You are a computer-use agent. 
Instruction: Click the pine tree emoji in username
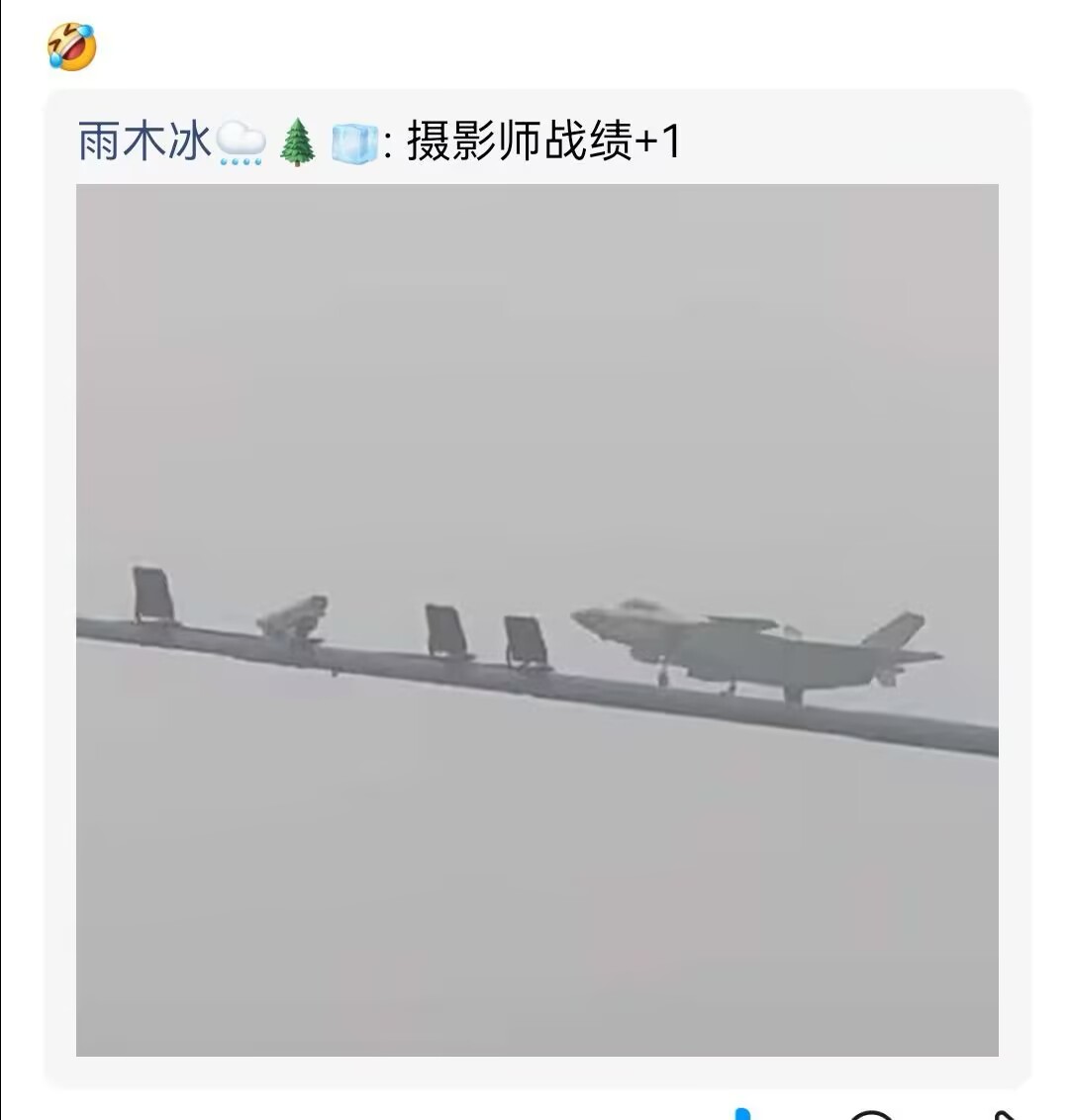[x=297, y=142]
